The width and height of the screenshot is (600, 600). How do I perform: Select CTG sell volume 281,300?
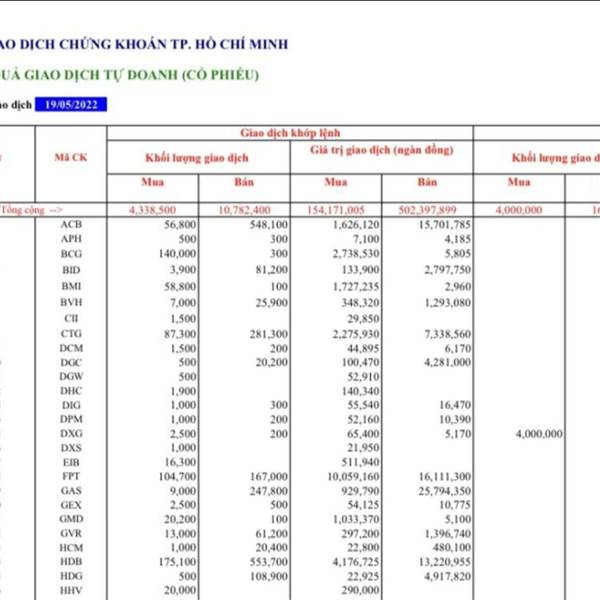269,334
